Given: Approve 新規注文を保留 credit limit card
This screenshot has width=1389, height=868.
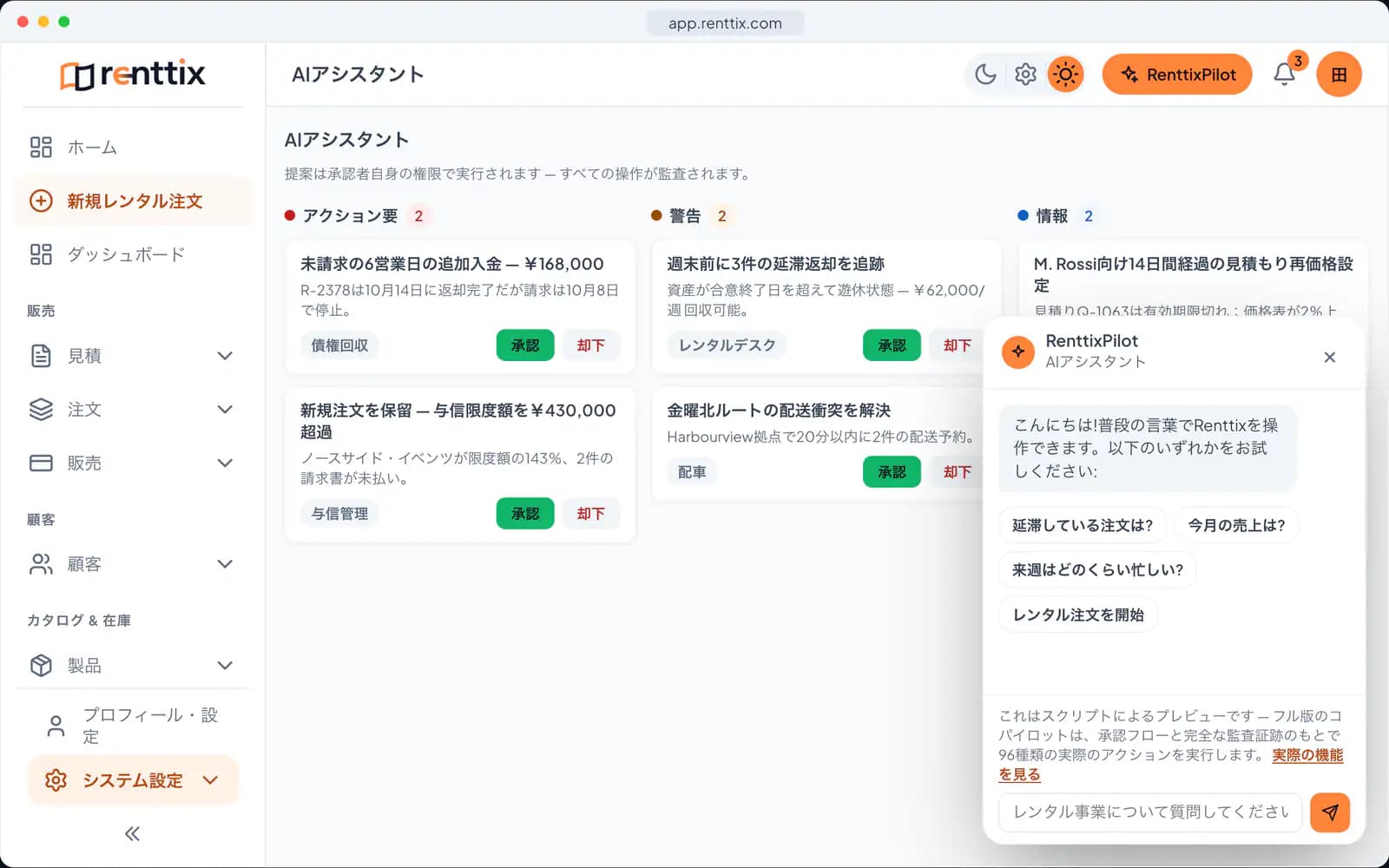Looking at the screenshot, I should (525, 514).
